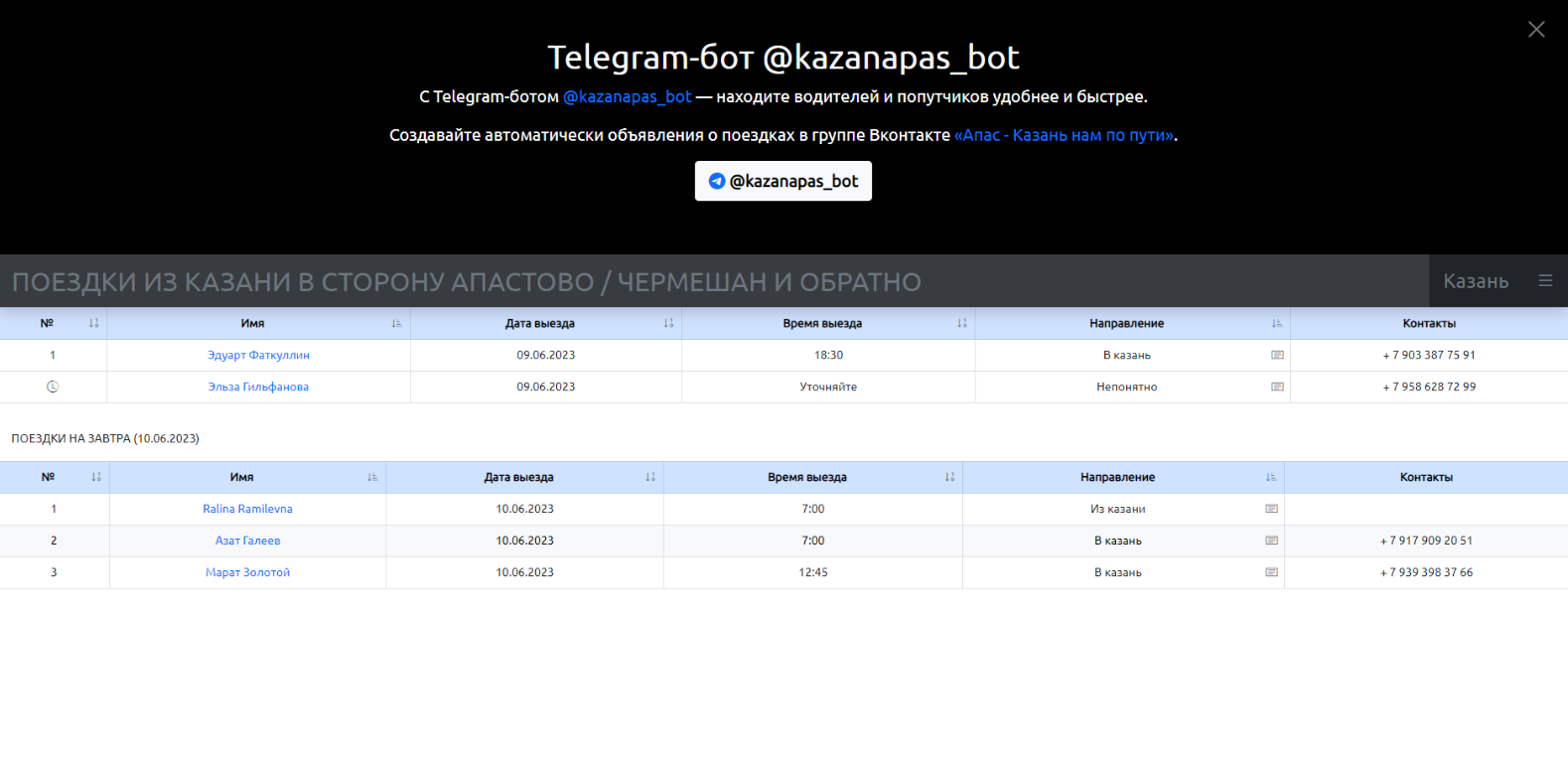Screen dimensions: 1568x783
Task: Click Контакты header in tomorrow table
Action: coord(1426,477)
